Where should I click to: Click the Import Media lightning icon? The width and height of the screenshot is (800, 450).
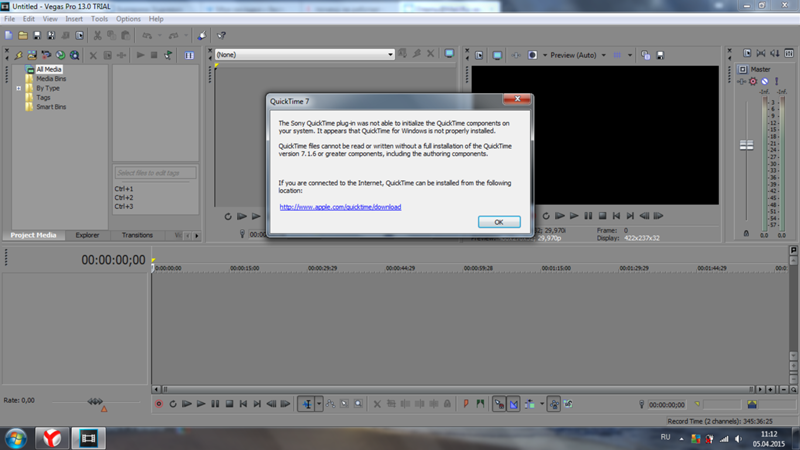(x=18, y=55)
